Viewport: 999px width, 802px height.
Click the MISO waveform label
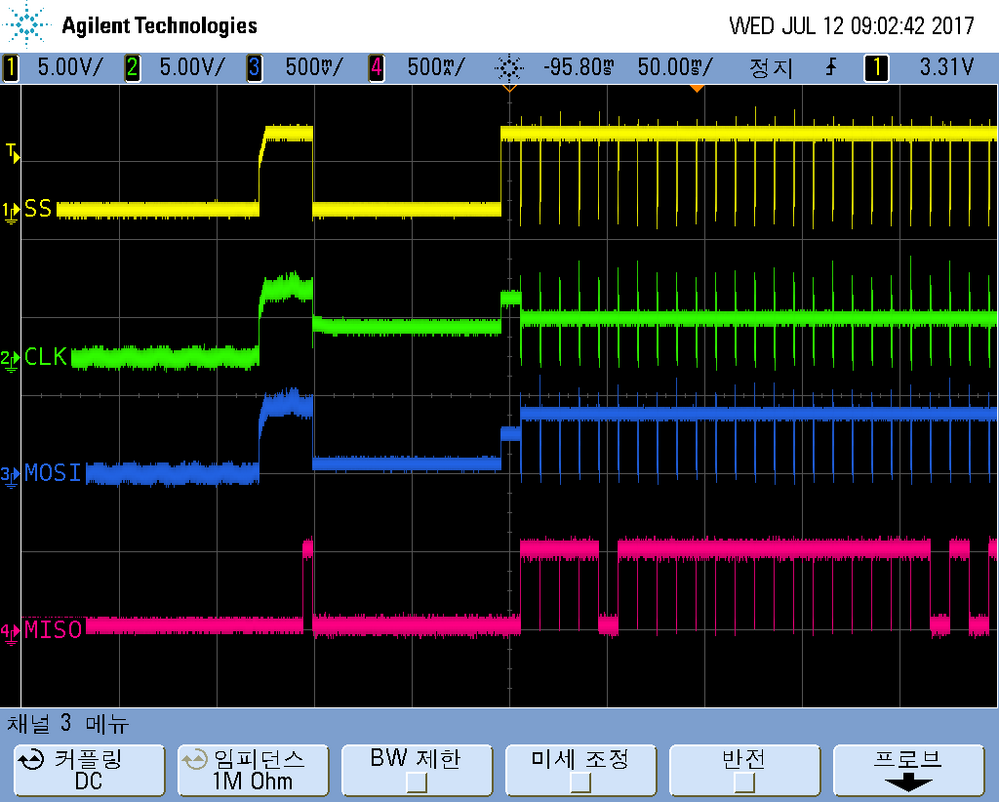53,630
